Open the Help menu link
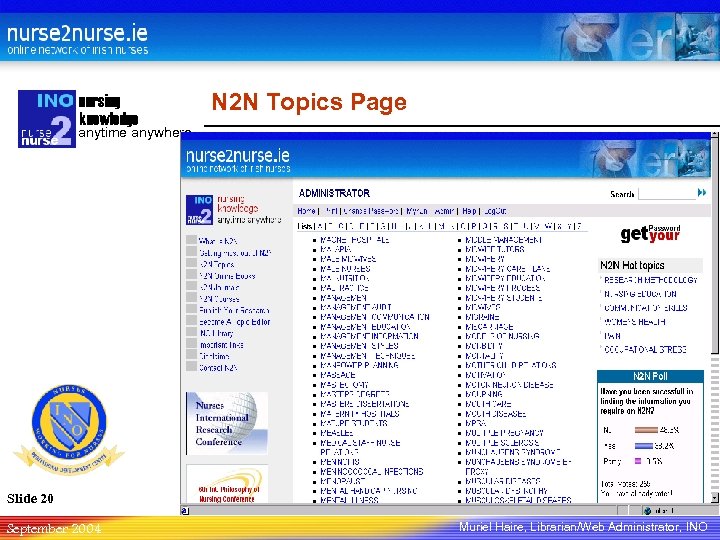 (469, 211)
